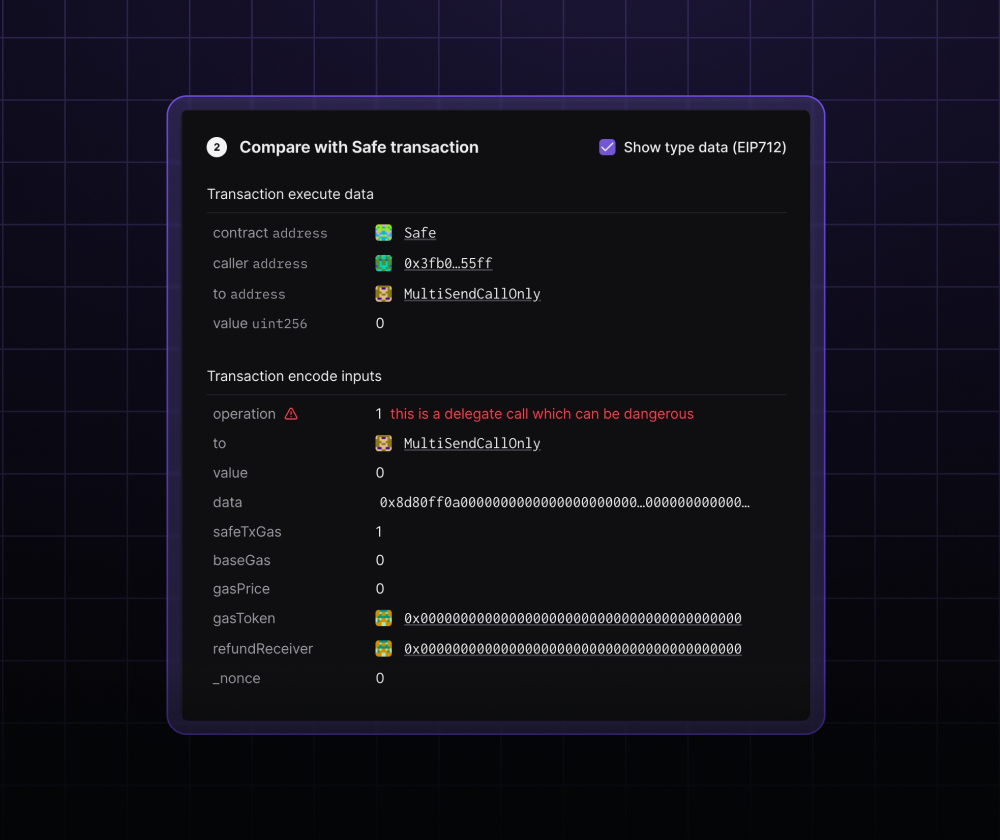Click the truncated 0x8d80ff0a data hex value
The width and height of the screenshot is (1000, 840).
pyautogui.click(x=564, y=503)
